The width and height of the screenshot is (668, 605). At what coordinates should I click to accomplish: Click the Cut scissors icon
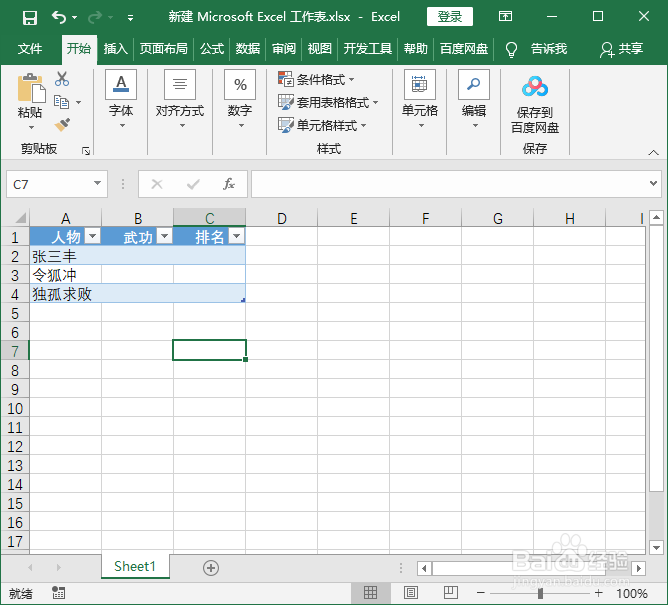(x=62, y=79)
